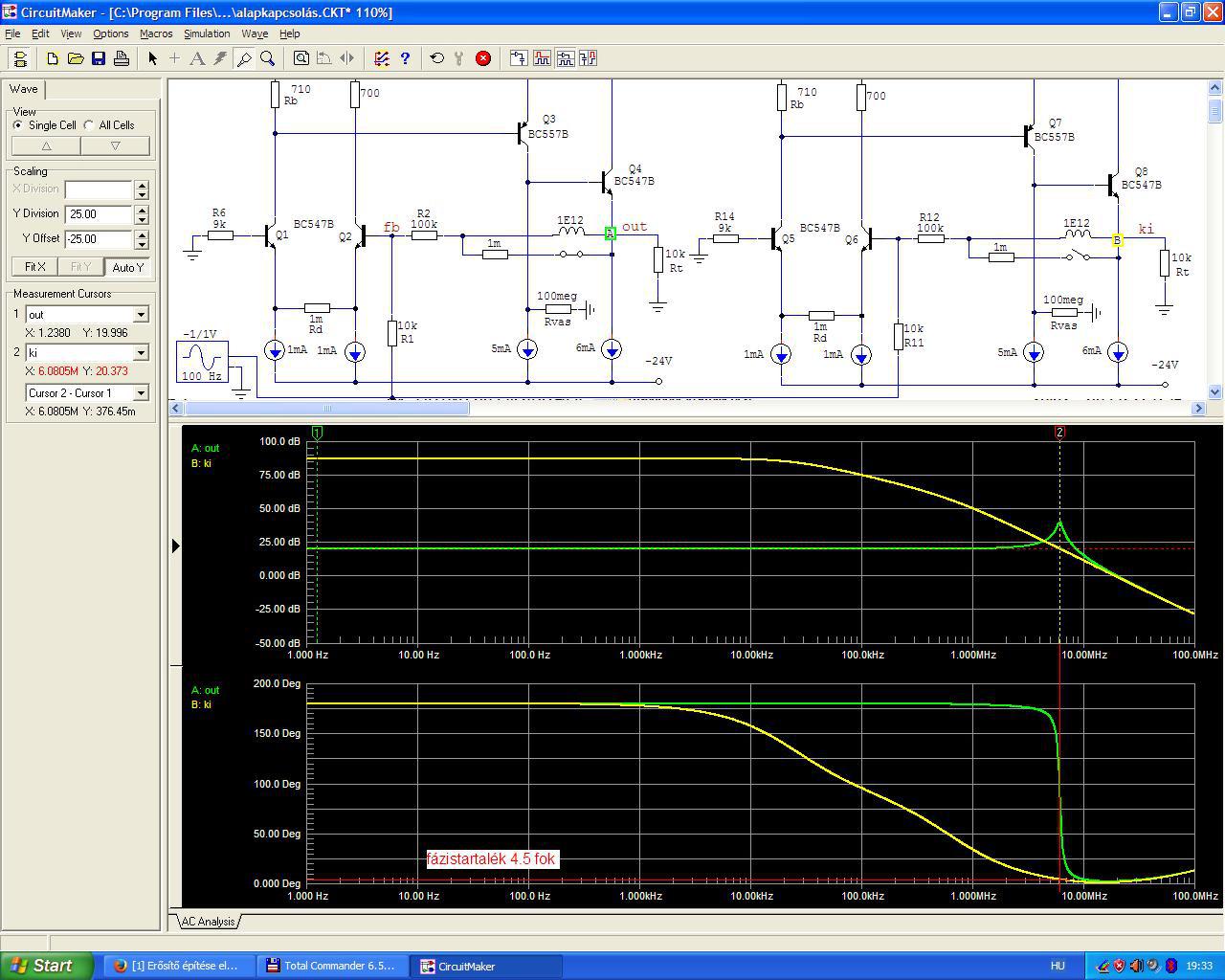Open the Cursor 2 'ki' dropdown
1225x980 pixels.
[x=141, y=353]
